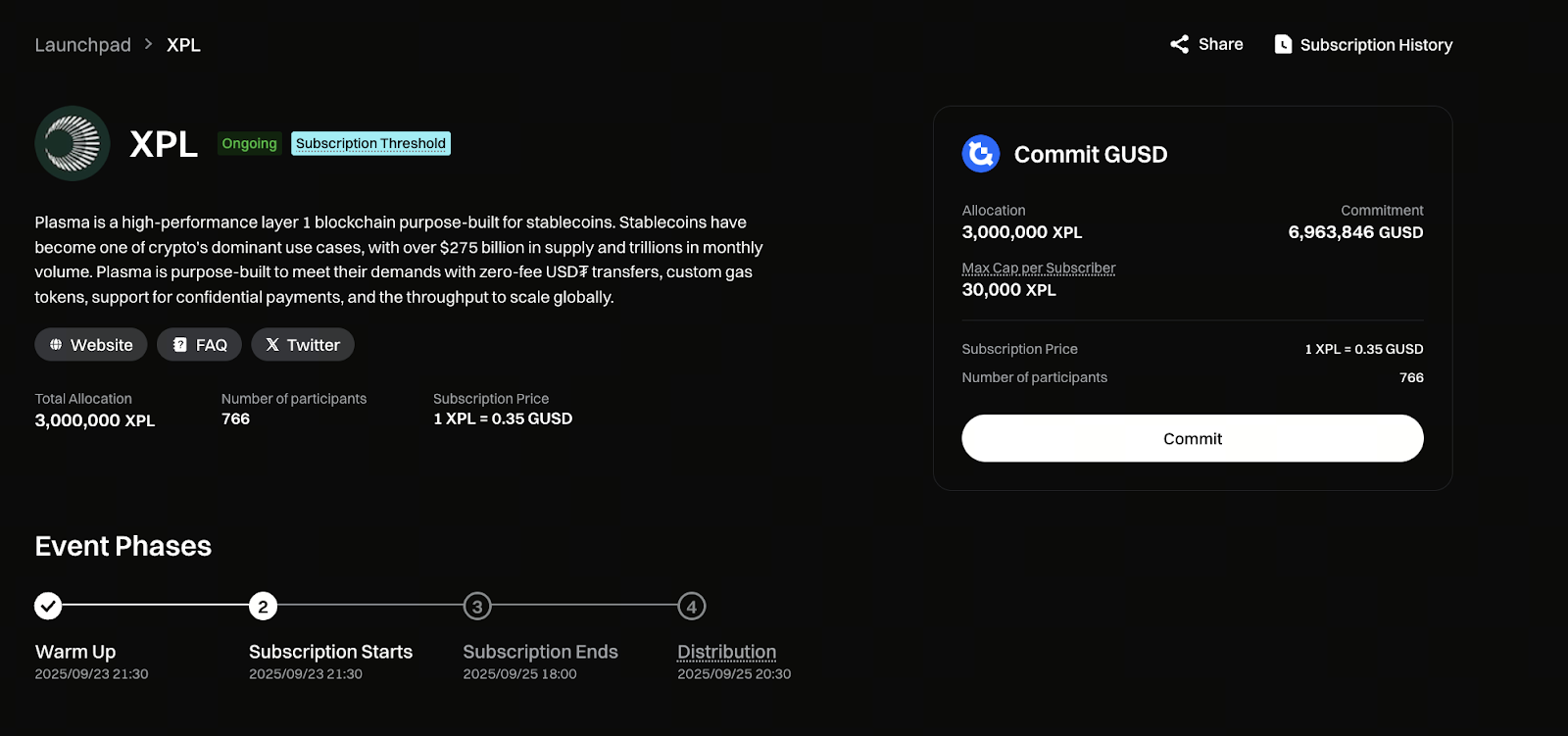Click the Share icon
The image size is (1568, 736).
click(1179, 44)
